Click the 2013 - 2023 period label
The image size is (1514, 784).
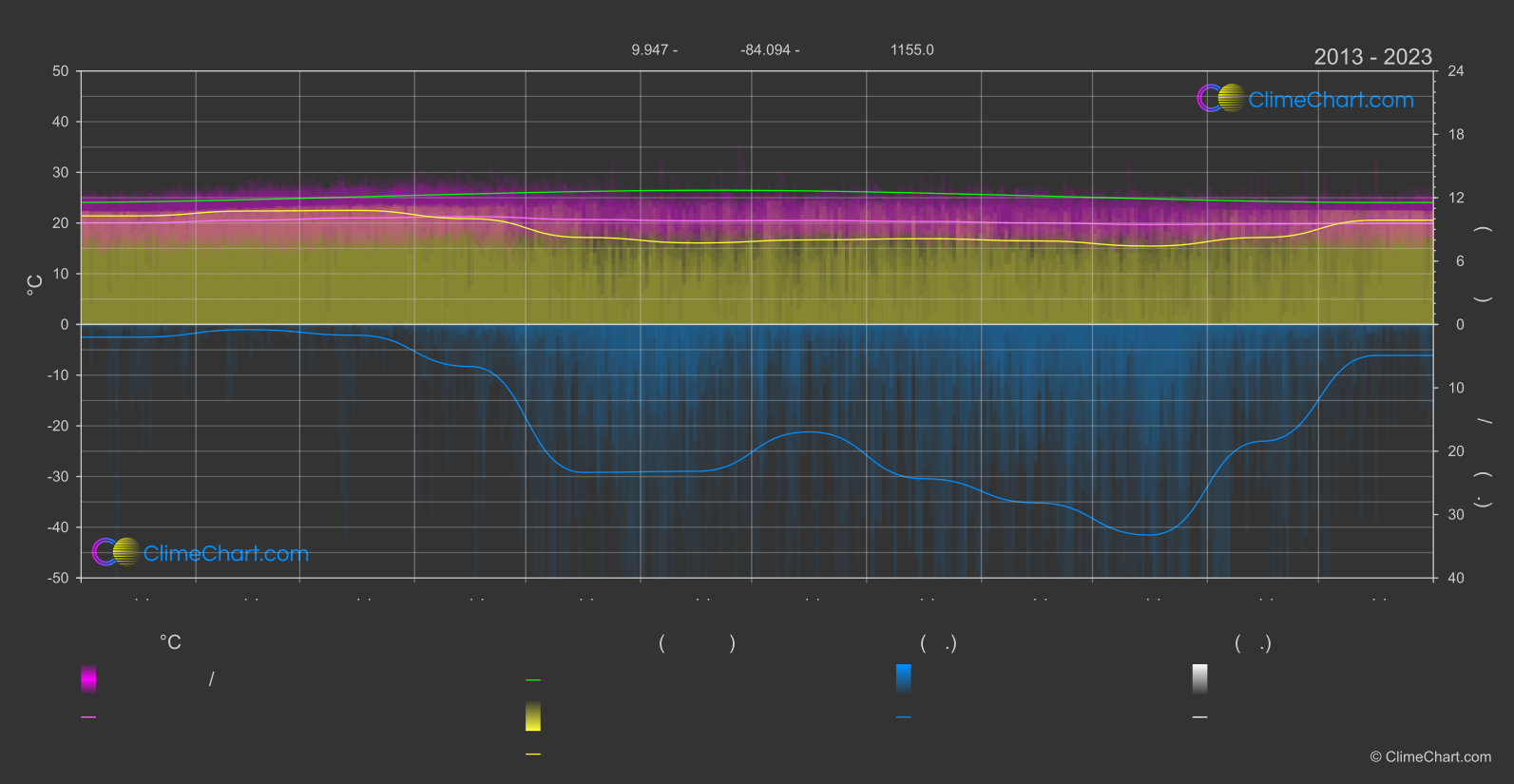pyautogui.click(x=1372, y=57)
